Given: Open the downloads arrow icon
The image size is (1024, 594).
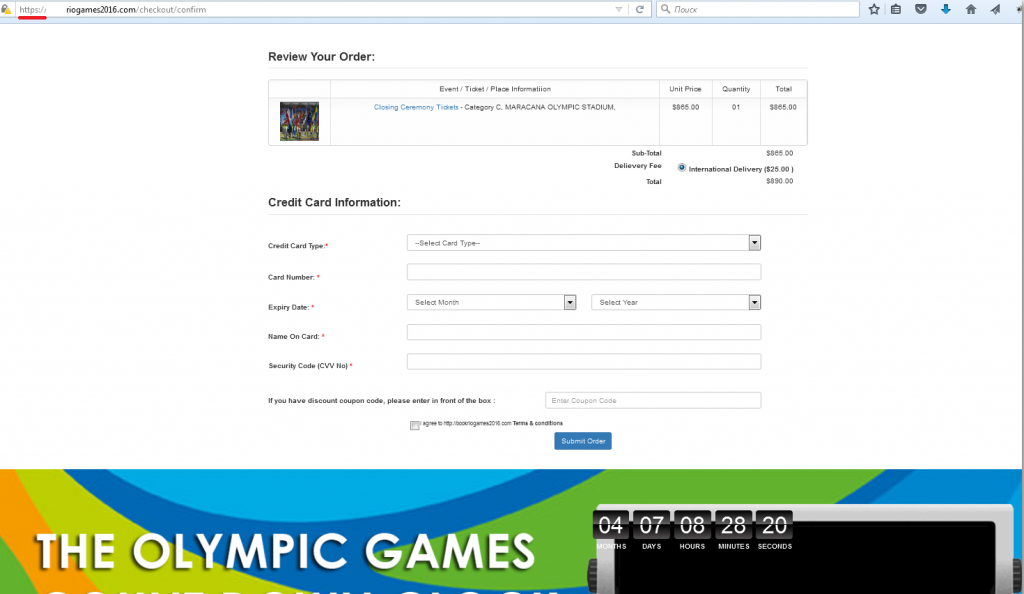Looking at the screenshot, I should (x=946, y=9).
